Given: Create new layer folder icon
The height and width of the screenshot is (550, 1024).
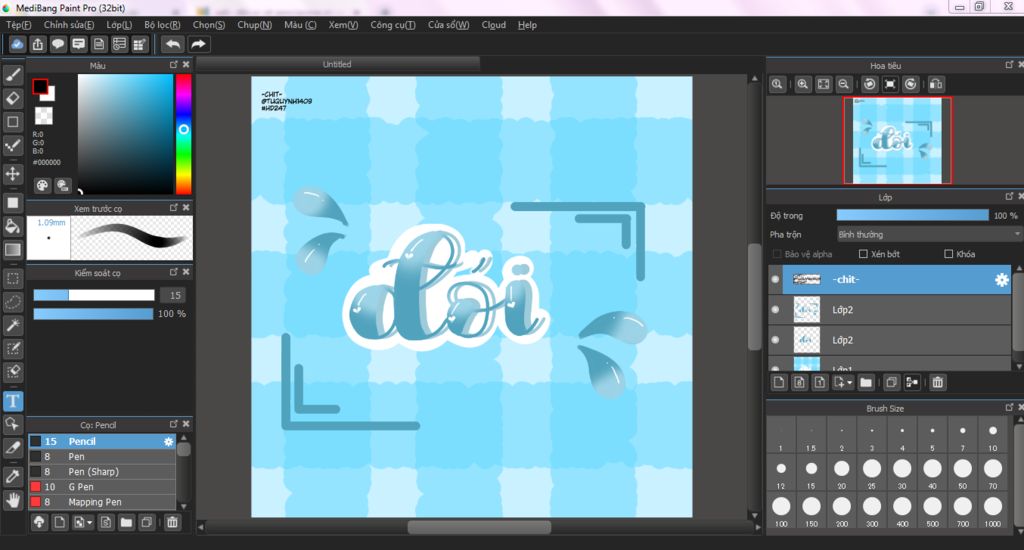Looking at the screenshot, I should pos(865,382).
